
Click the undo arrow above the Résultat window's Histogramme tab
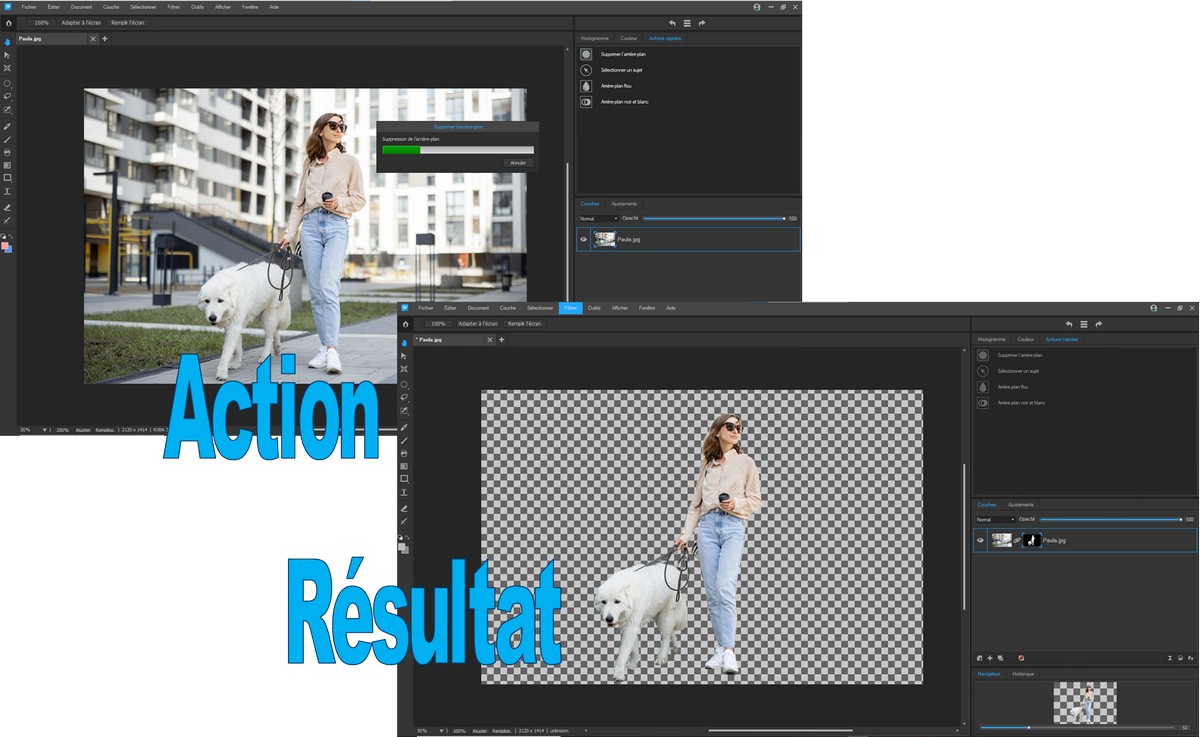pos(1069,324)
